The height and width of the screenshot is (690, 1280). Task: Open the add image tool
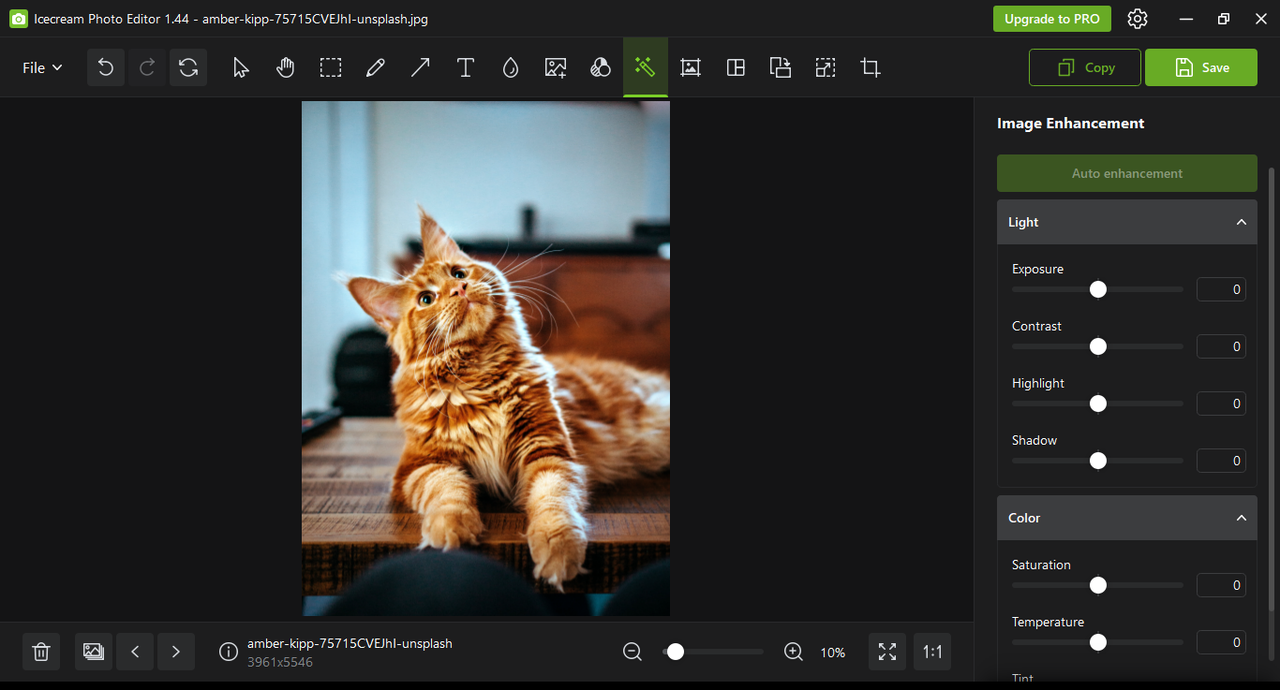(x=555, y=67)
